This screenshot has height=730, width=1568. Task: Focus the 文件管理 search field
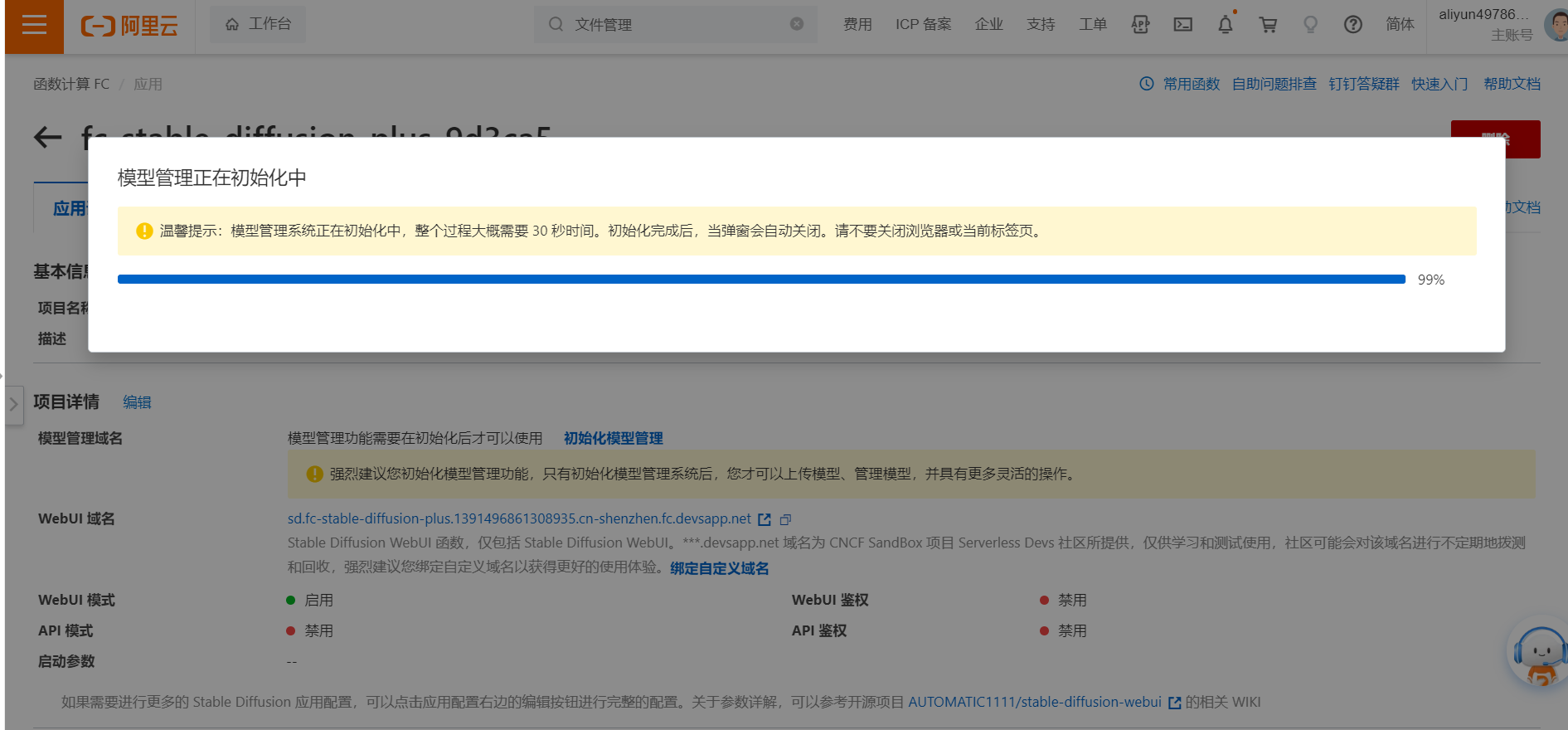(675, 24)
